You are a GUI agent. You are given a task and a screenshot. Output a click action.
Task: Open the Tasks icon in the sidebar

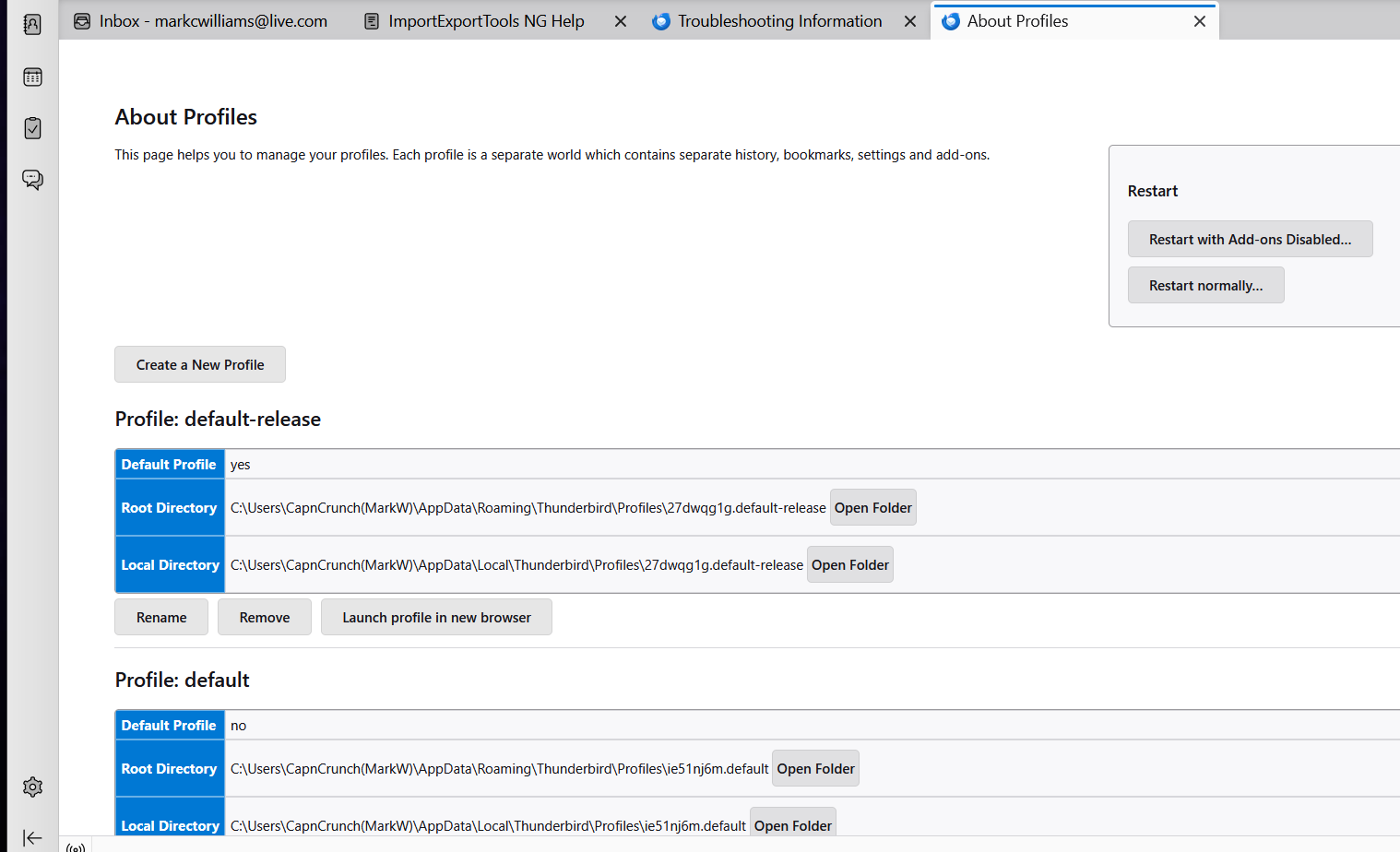click(x=32, y=128)
